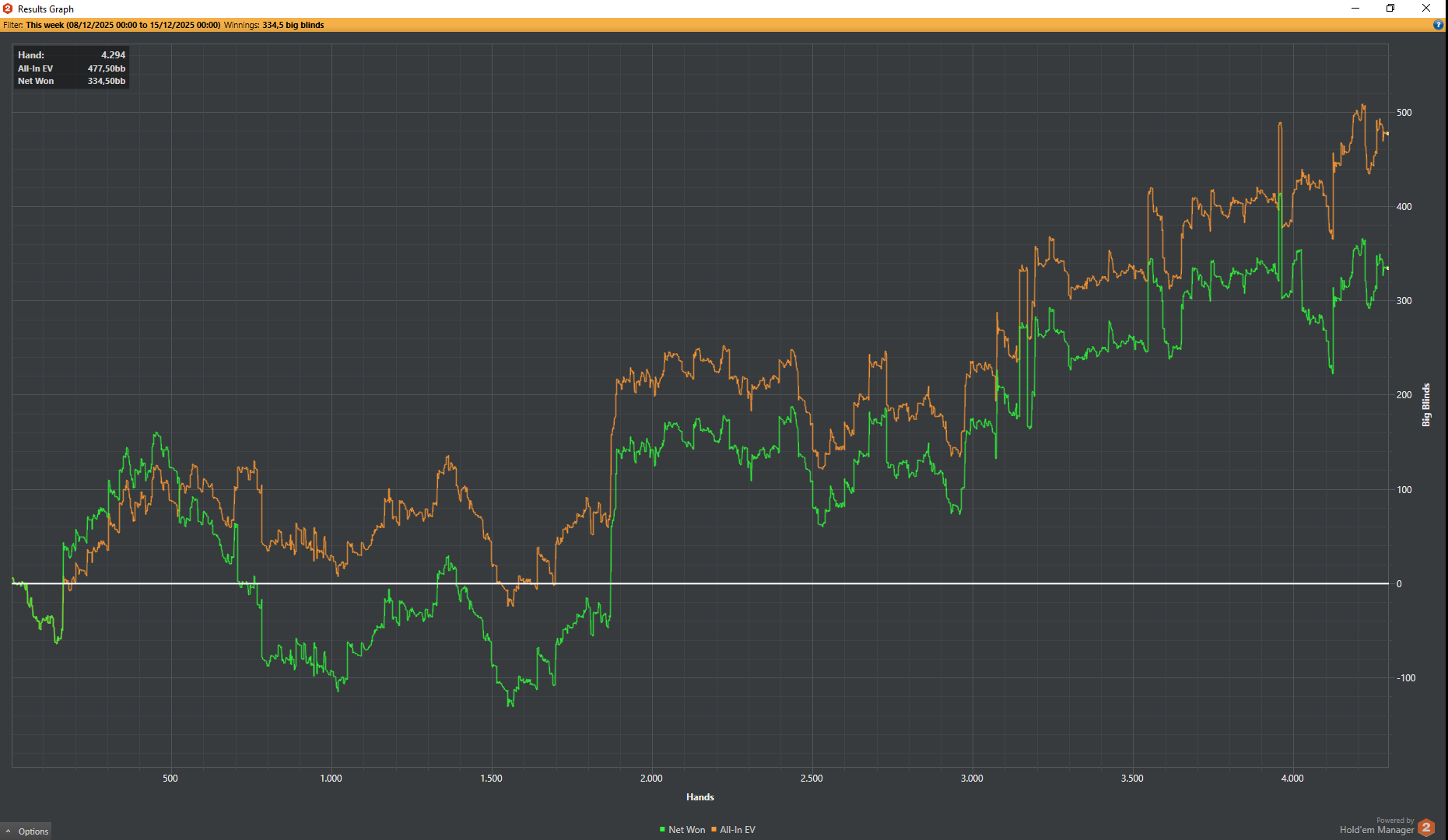Click the -100 big blinds axis label

[1406, 678]
